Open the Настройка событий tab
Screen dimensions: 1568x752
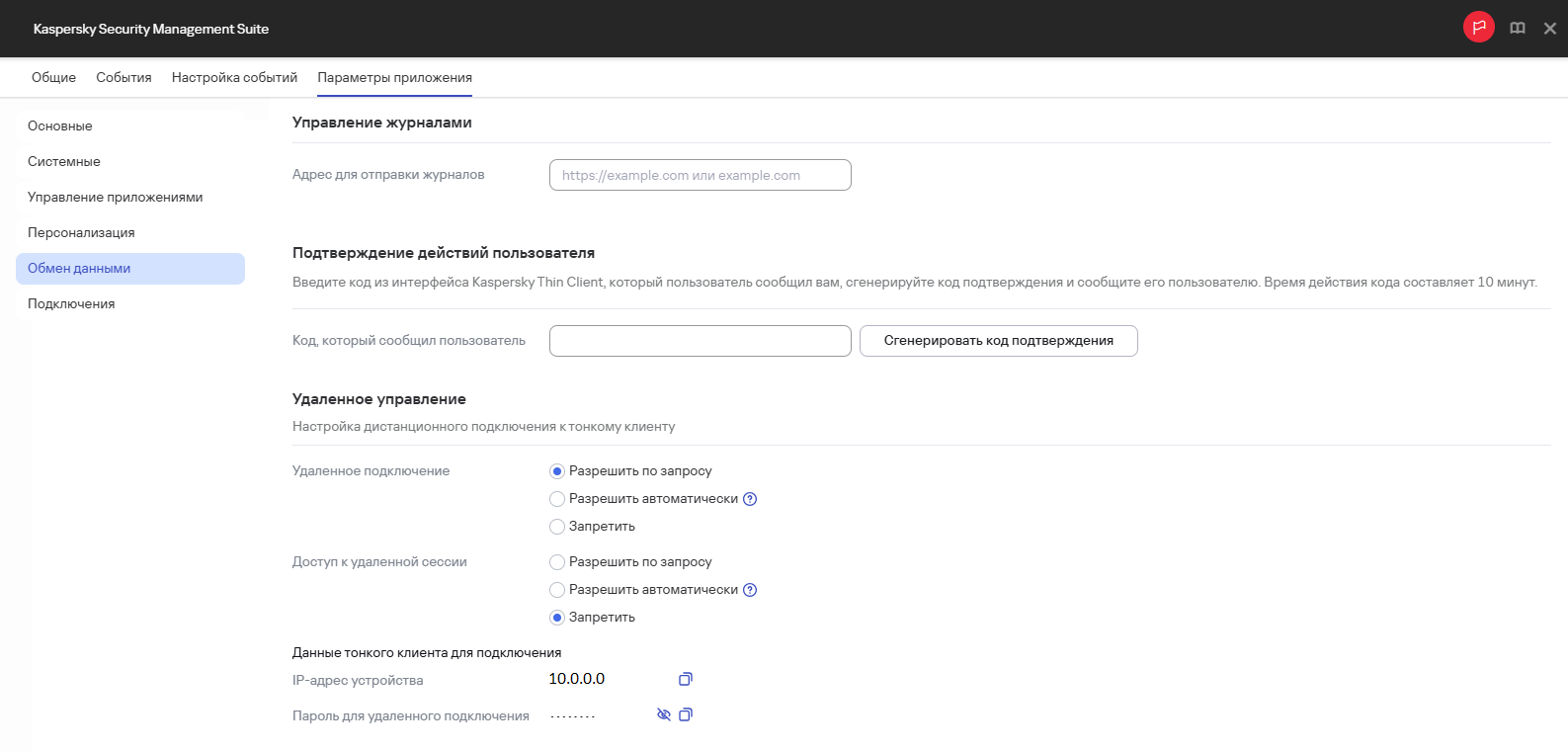click(x=234, y=77)
